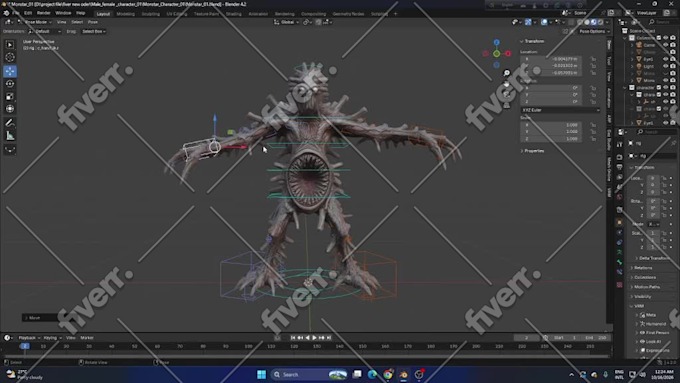Click the red X axis gizmo ball

coord(508,54)
